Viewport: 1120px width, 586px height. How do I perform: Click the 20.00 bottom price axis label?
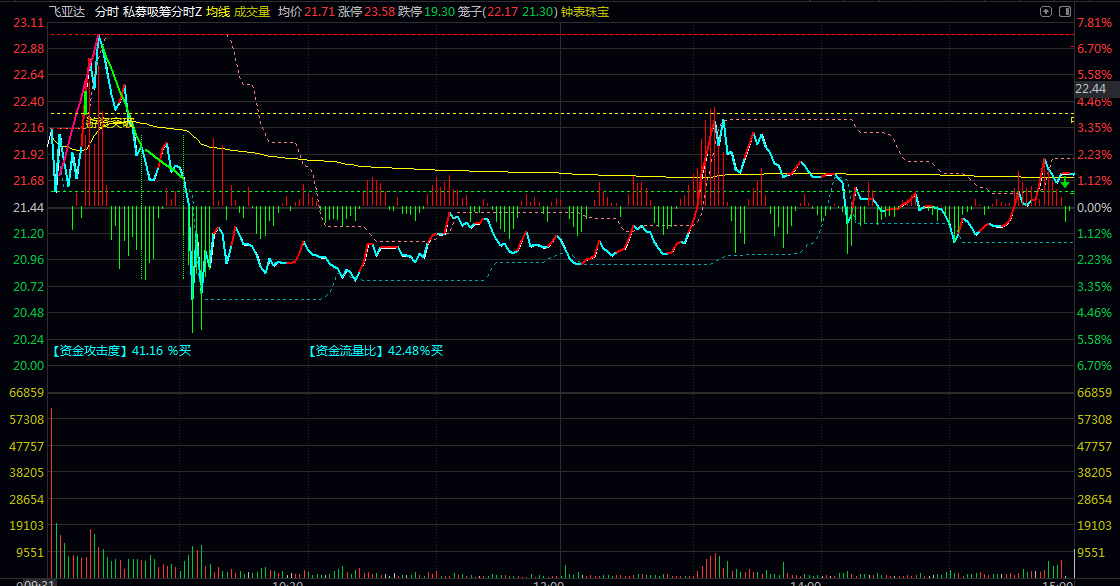point(29,365)
